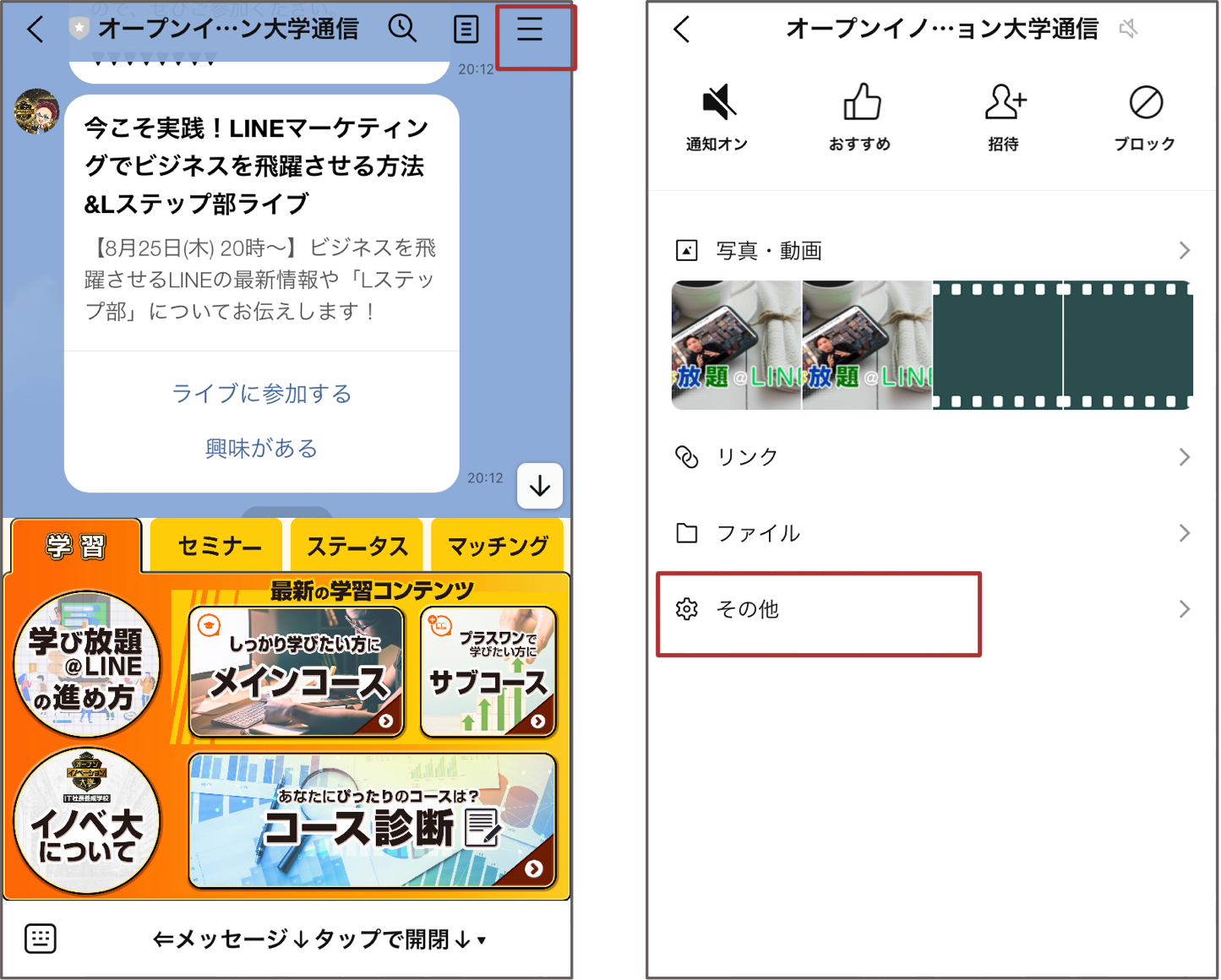1221x980 pixels.
Task: Tap the 興味がある link
Action: (262, 448)
